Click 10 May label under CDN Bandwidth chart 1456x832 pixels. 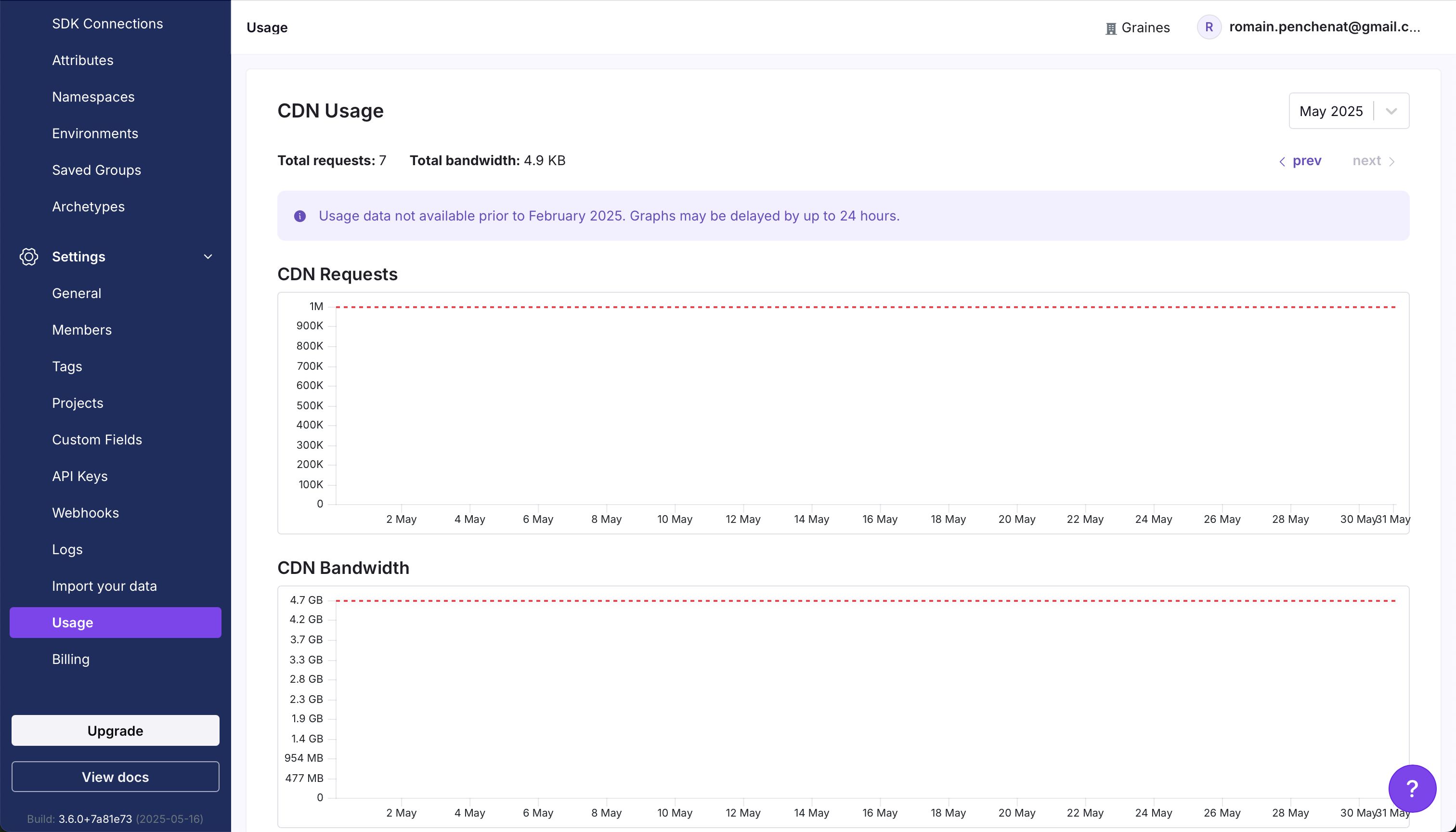pos(675,813)
